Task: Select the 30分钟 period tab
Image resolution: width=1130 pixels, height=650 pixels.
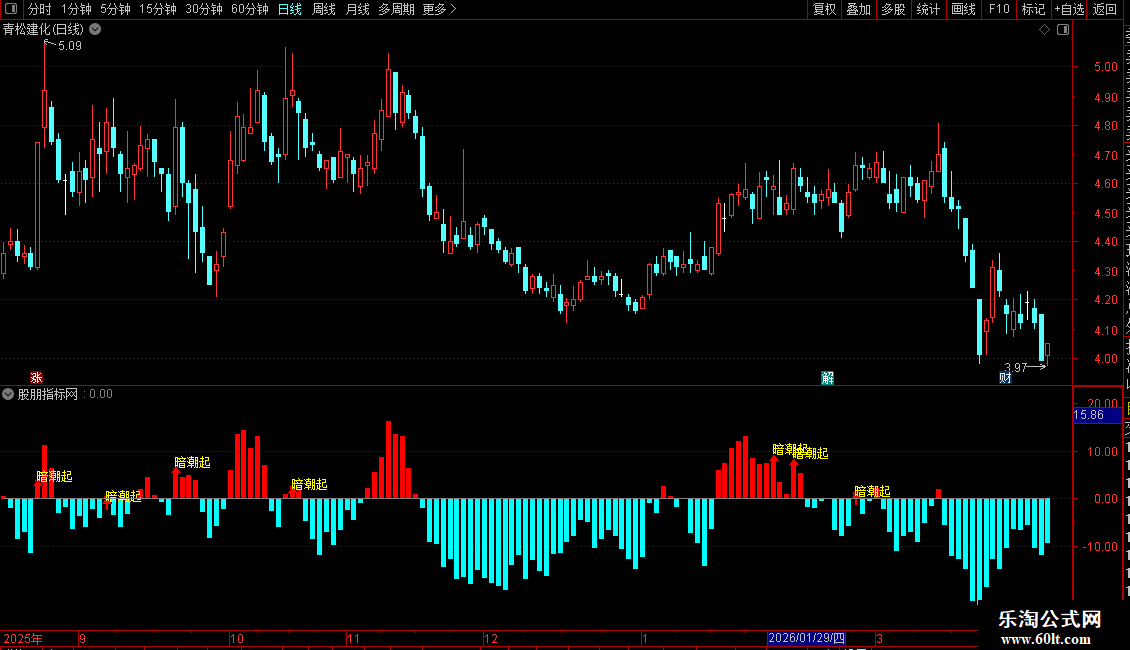Action: (204, 9)
